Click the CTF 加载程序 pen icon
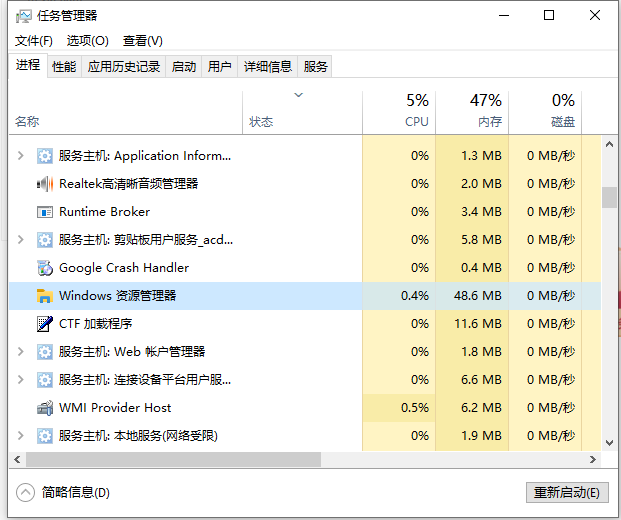This screenshot has height=520, width=621. point(45,324)
